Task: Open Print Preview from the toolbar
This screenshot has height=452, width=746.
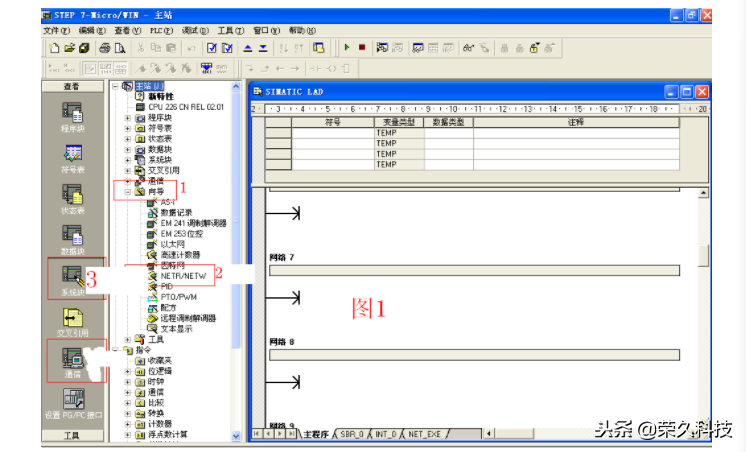Action: [x=120, y=48]
